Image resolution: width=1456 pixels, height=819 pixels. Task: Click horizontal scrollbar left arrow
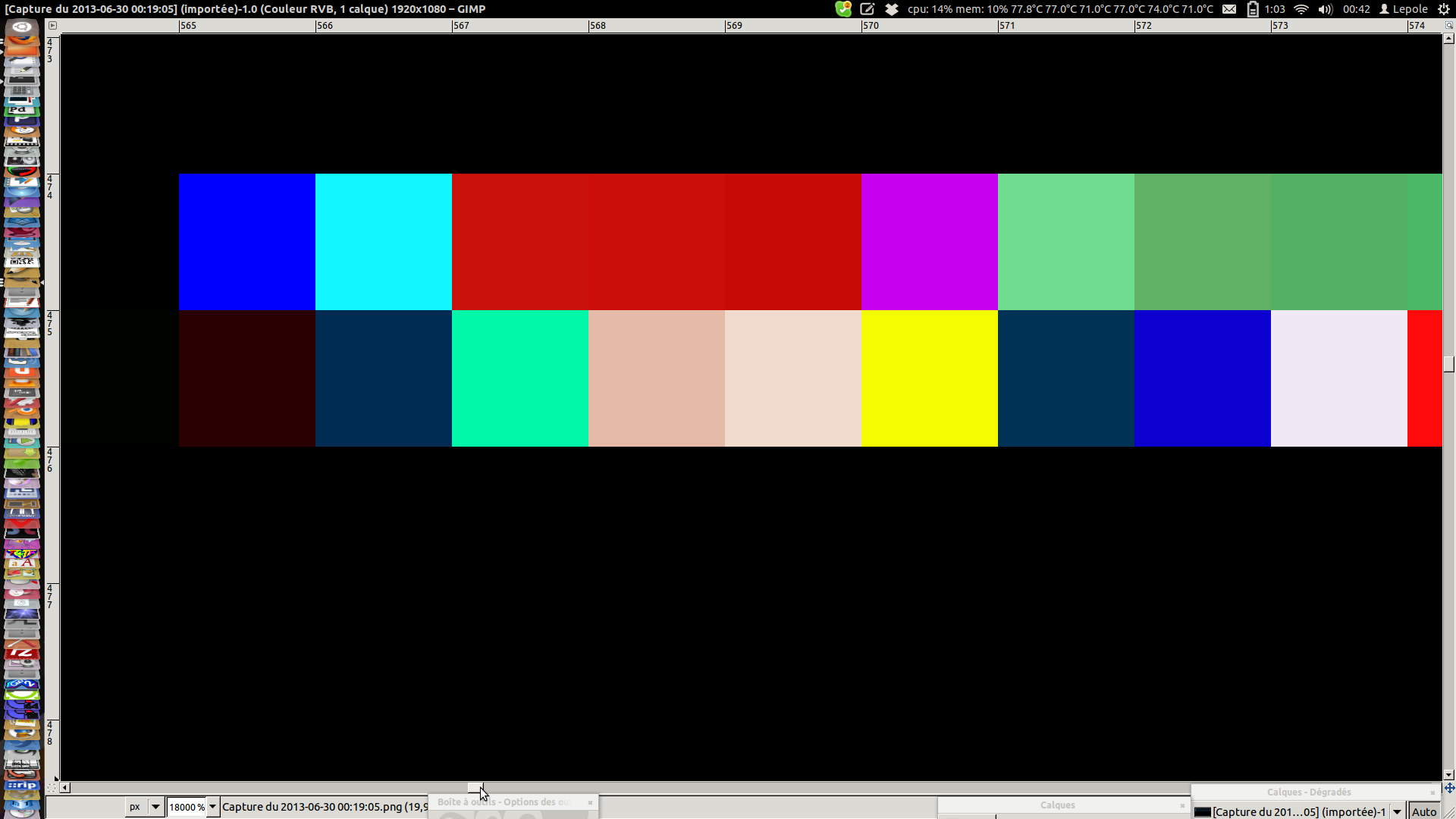[x=65, y=788]
